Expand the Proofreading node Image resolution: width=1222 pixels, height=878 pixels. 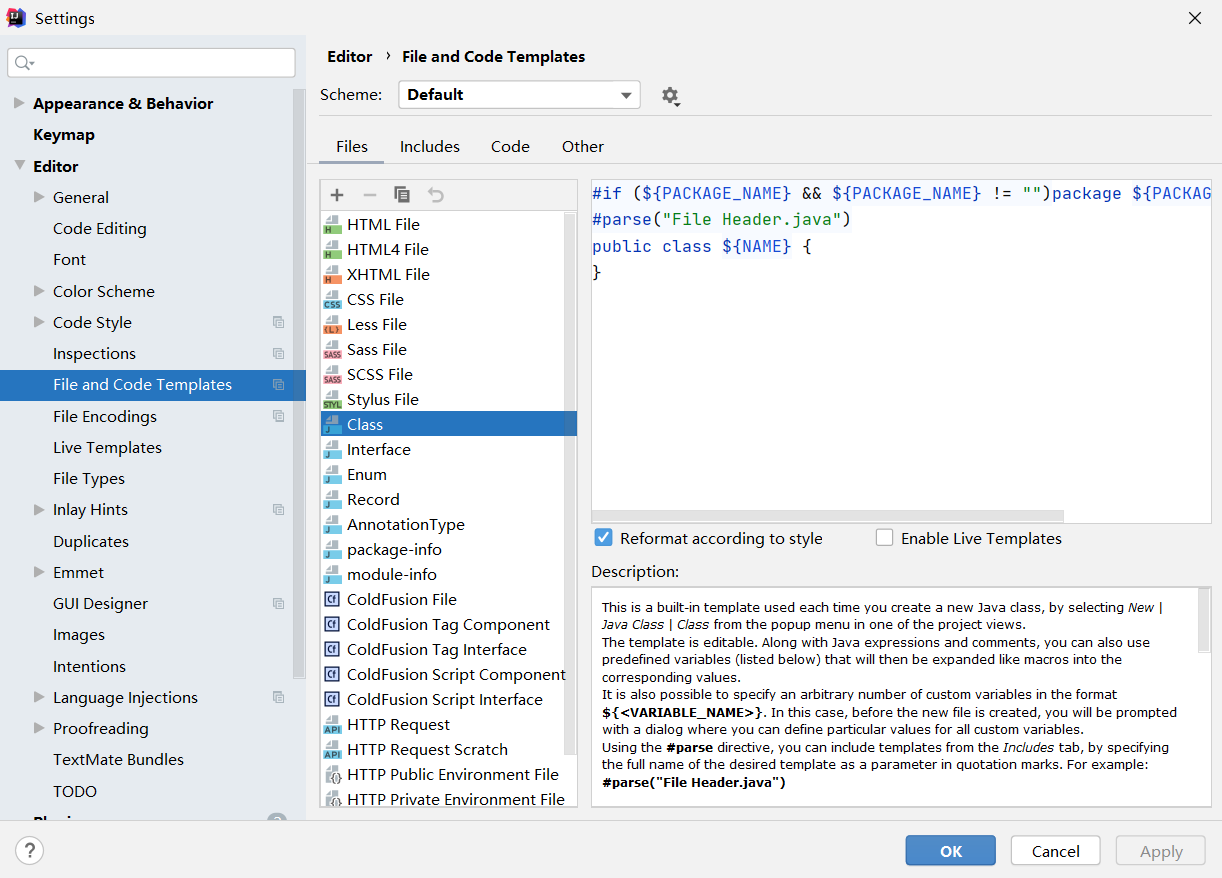click(39, 728)
